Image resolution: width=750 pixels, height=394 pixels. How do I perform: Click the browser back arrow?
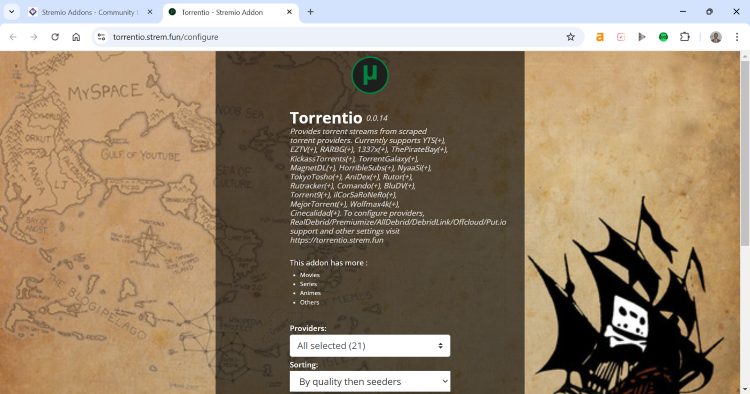click(x=13, y=37)
